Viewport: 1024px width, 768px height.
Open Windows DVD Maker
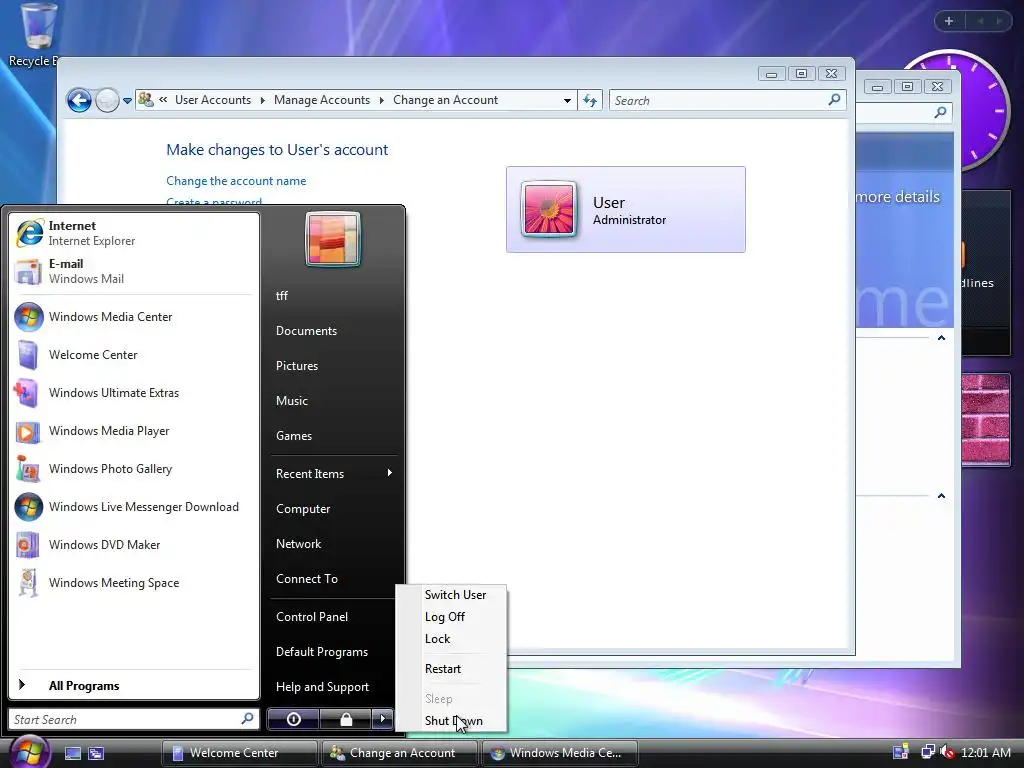(134, 545)
